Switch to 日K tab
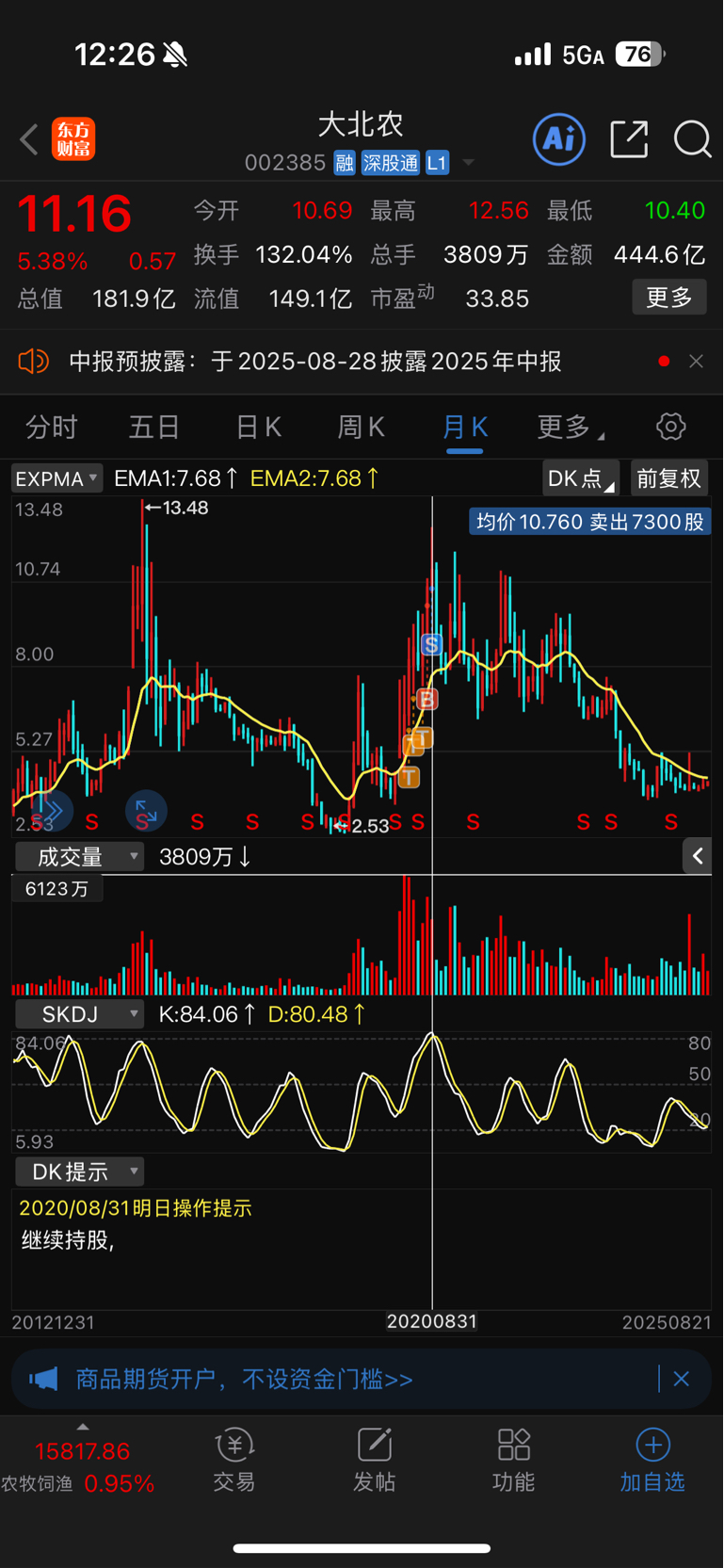 pyautogui.click(x=258, y=427)
